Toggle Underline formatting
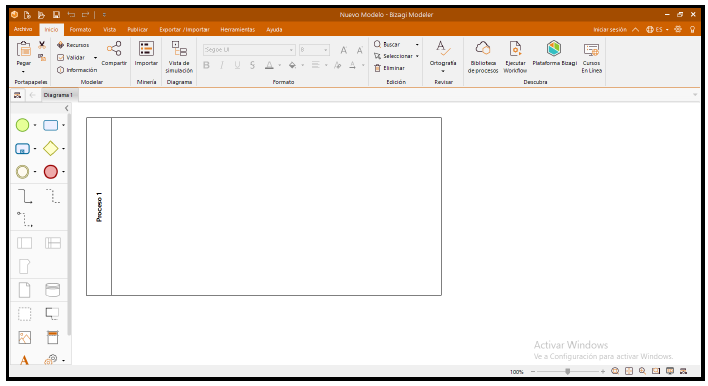The image size is (708, 386). (x=237, y=65)
